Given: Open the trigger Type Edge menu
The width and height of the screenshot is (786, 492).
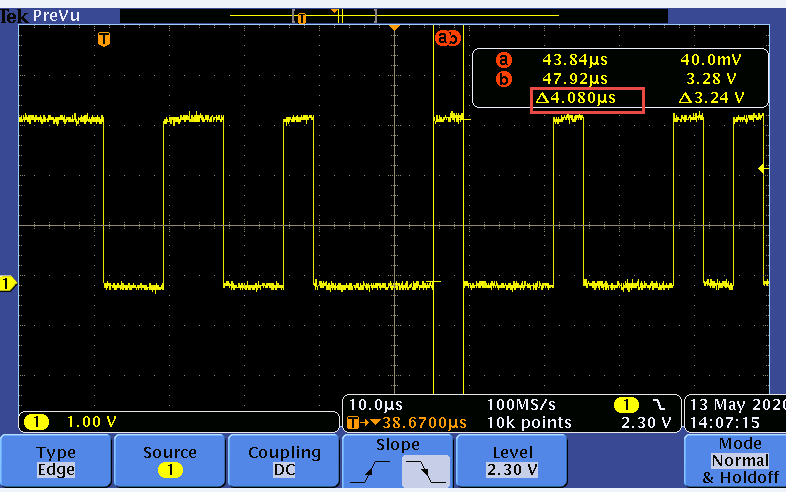Looking at the screenshot, I should tap(56, 460).
